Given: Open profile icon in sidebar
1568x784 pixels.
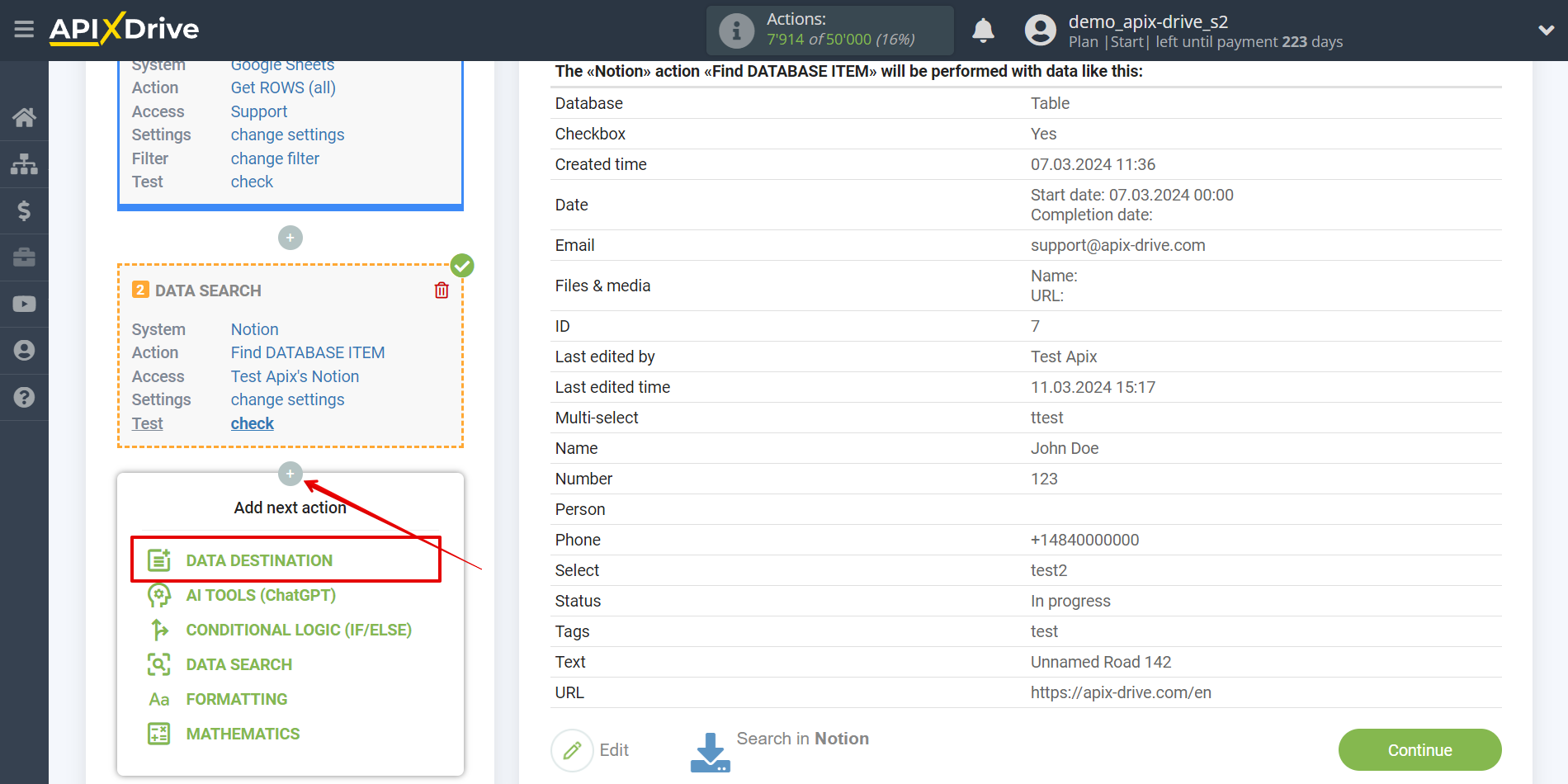Looking at the screenshot, I should (24, 351).
